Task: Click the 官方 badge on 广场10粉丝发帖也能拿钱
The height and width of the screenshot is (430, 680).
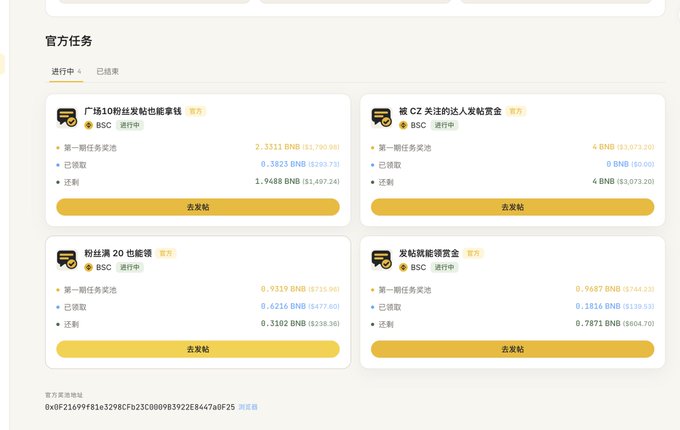Action: 196,111
